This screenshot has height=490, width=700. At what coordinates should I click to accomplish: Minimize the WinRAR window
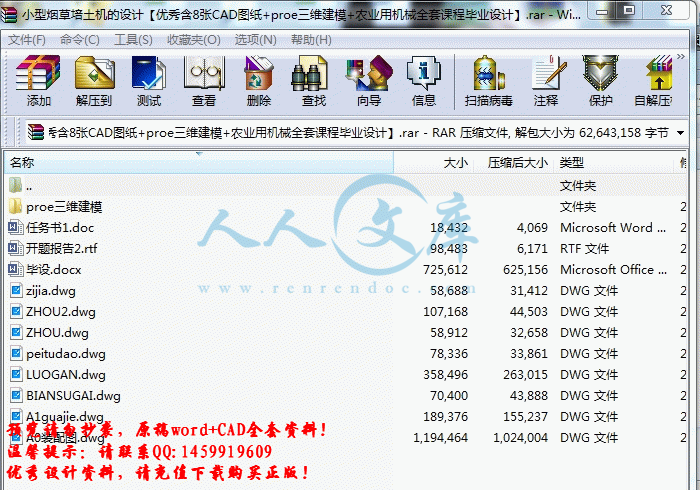[x=602, y=11]
